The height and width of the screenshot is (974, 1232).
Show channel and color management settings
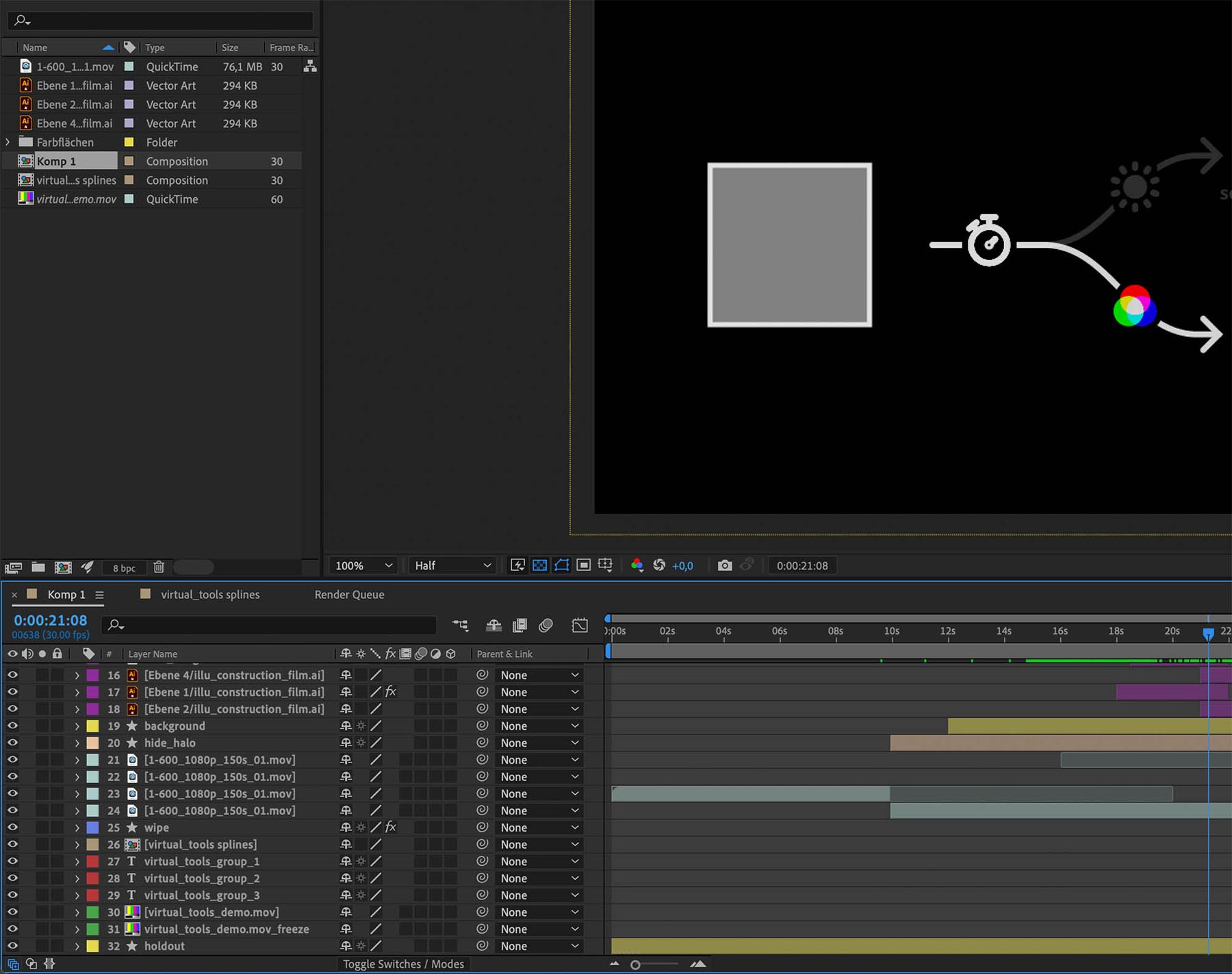pos(637,565)
